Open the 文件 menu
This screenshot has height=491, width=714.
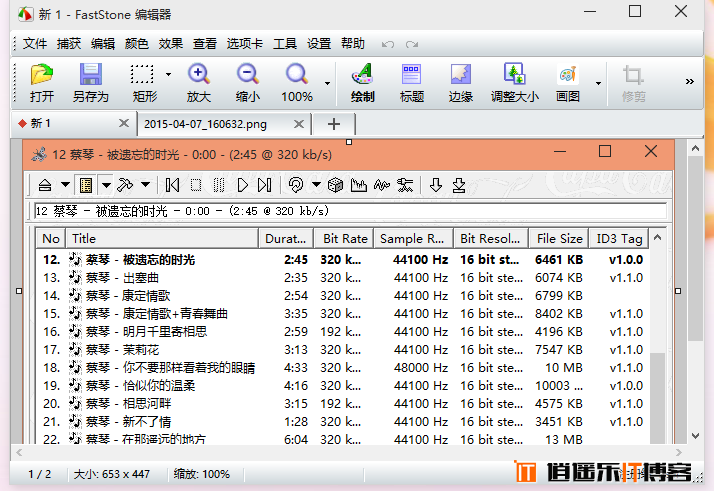pyautogui.click(x=35, y=44)
